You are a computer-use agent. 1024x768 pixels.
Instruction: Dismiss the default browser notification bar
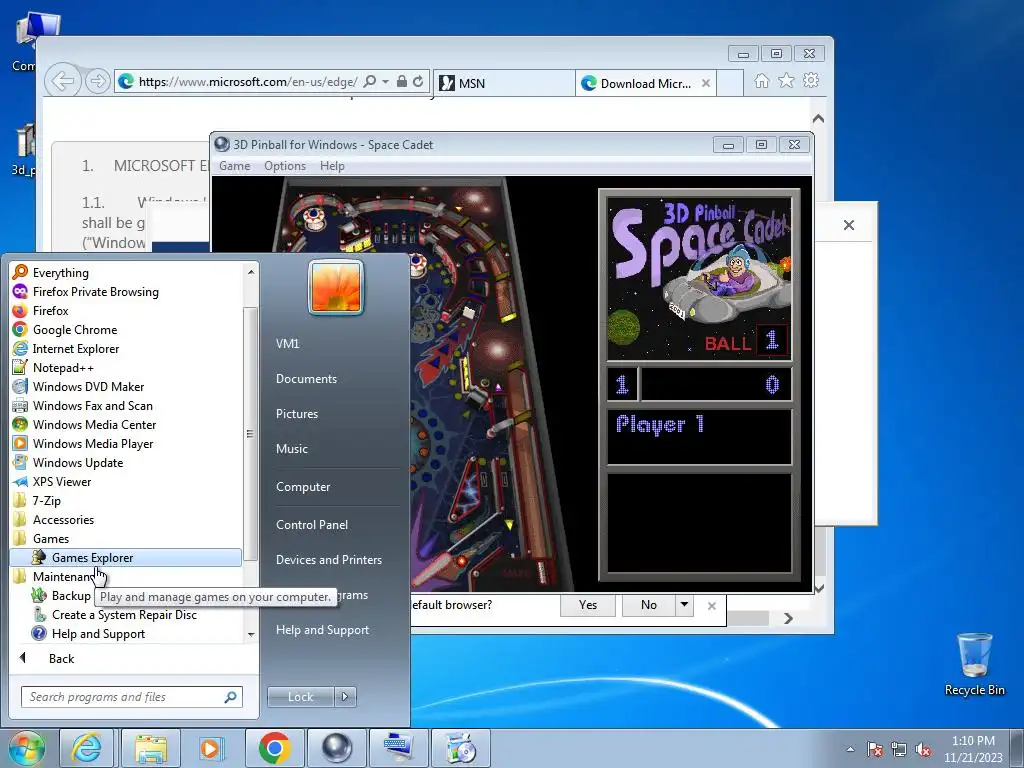pos(712,606)
